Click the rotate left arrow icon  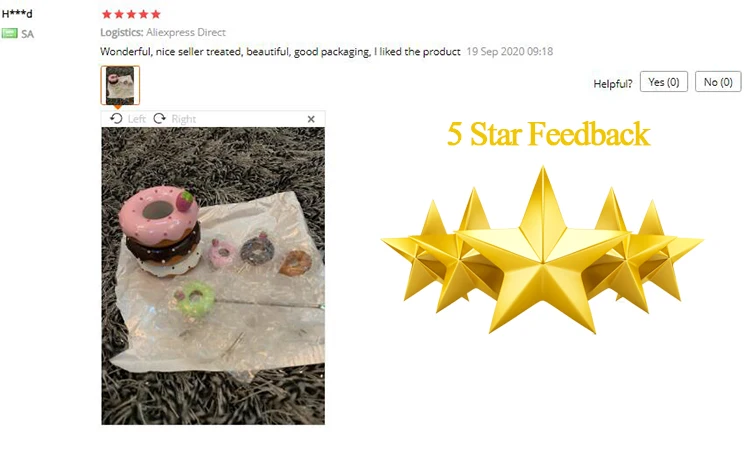[116, 119]
